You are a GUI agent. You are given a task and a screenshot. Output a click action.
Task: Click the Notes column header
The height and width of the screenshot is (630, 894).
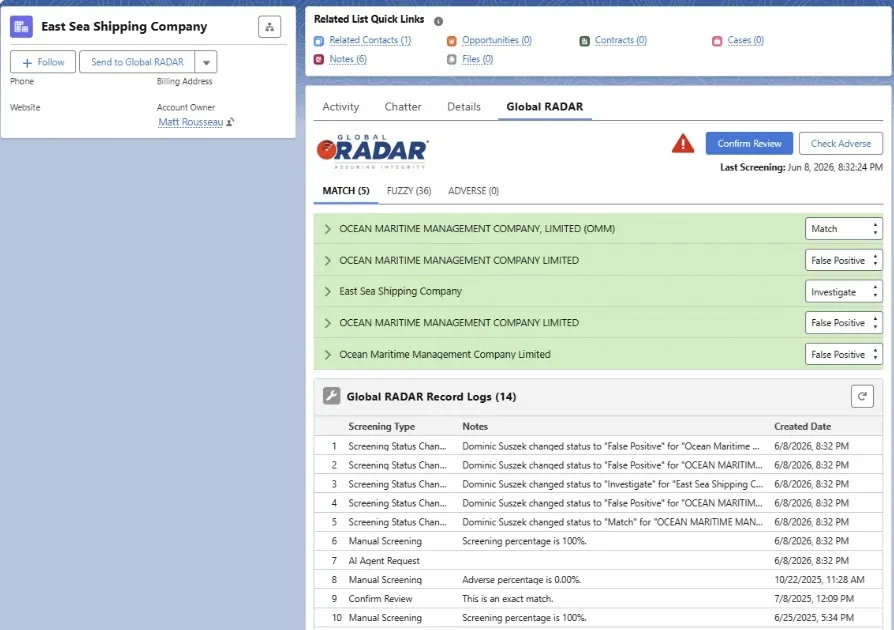coord(475,426)
